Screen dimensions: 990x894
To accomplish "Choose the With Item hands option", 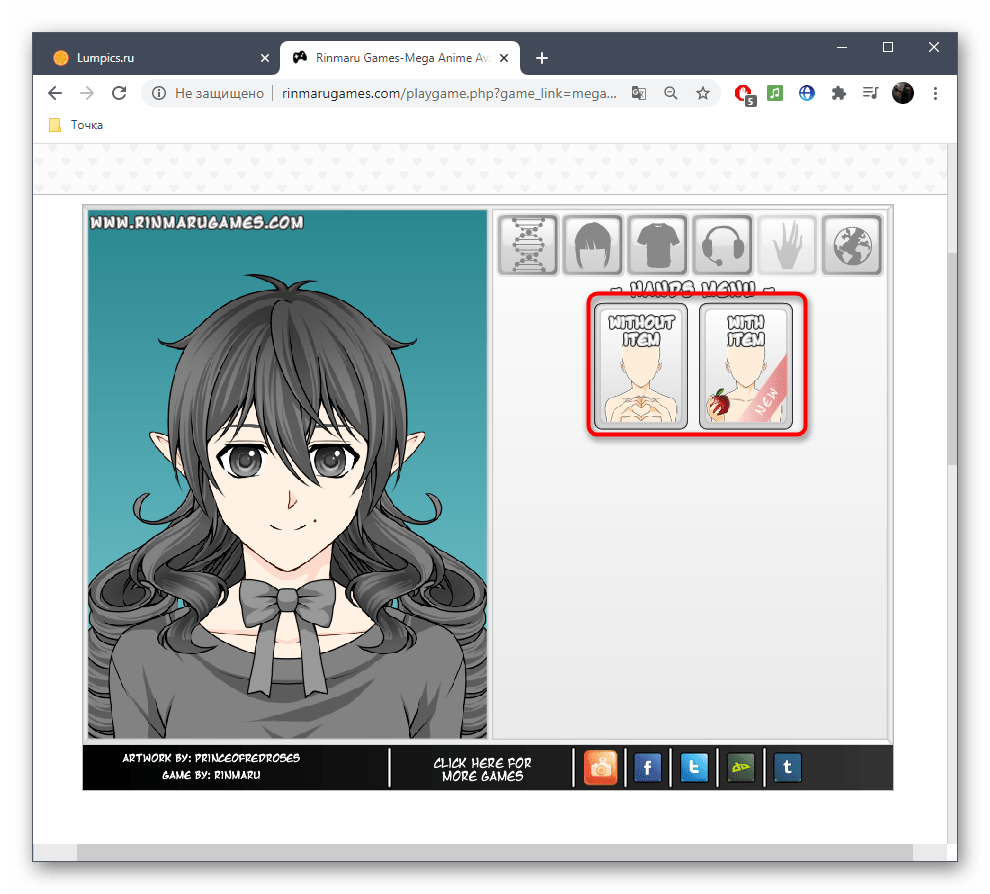I will click(x=746, y=367).
